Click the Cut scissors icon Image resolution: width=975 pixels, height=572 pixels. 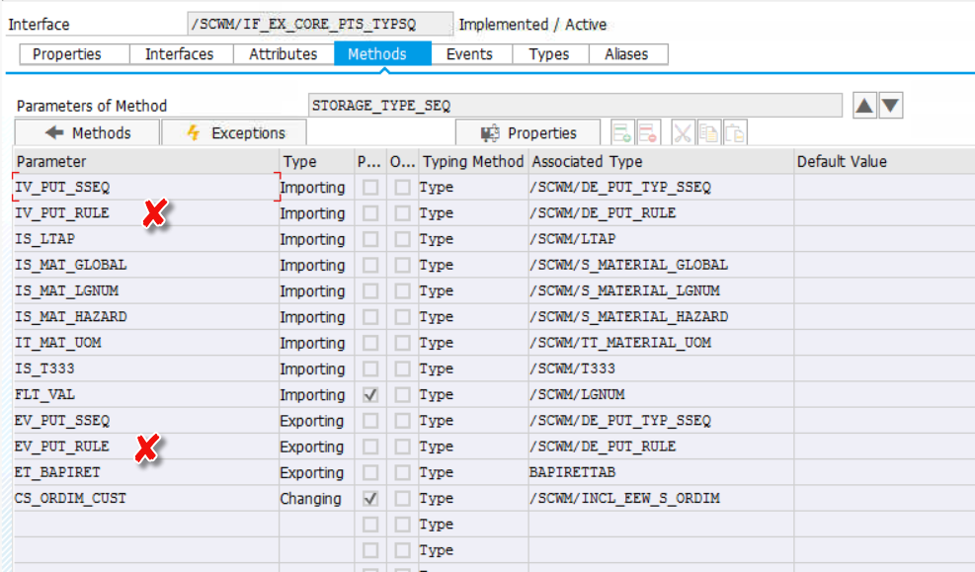click(x=683, y=132)
